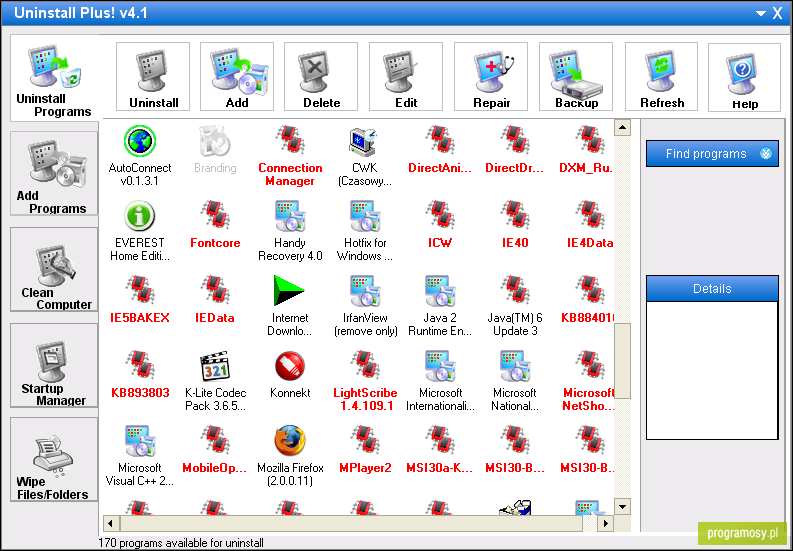Select Hotfix for Windows entry
The width and height of the screenshot is (793, 551).
click(x=365, y=231)
